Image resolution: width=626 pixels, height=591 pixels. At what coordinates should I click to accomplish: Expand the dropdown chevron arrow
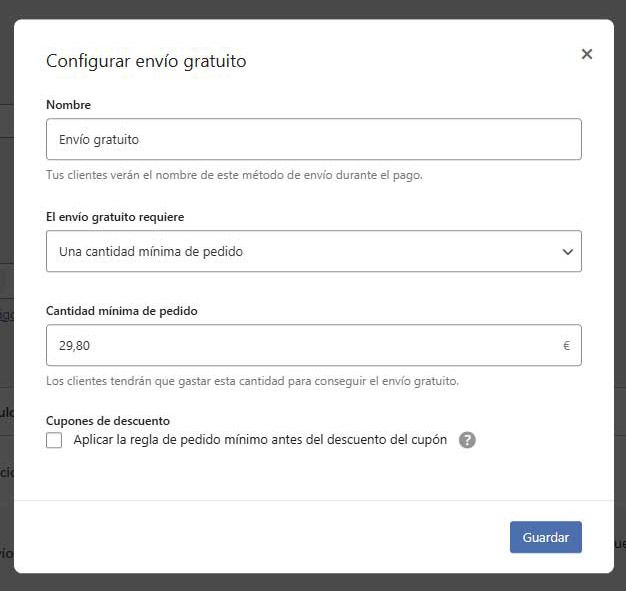coord(567,252)
